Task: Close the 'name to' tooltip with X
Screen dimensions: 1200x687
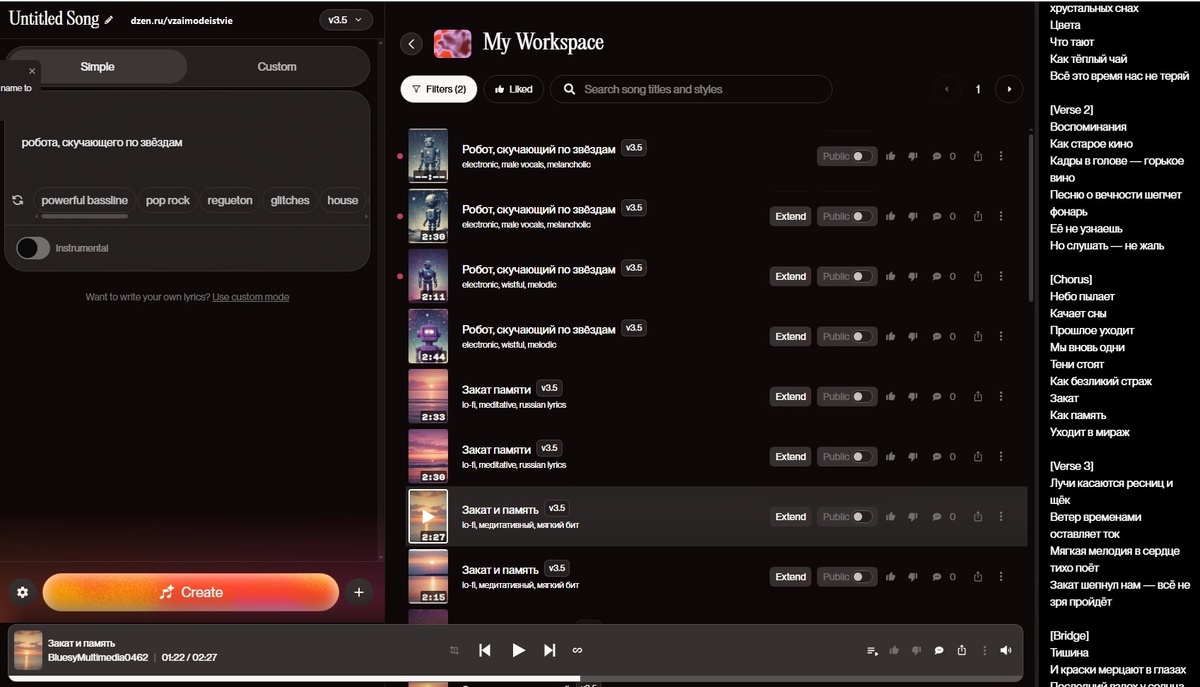Action: 32,71
